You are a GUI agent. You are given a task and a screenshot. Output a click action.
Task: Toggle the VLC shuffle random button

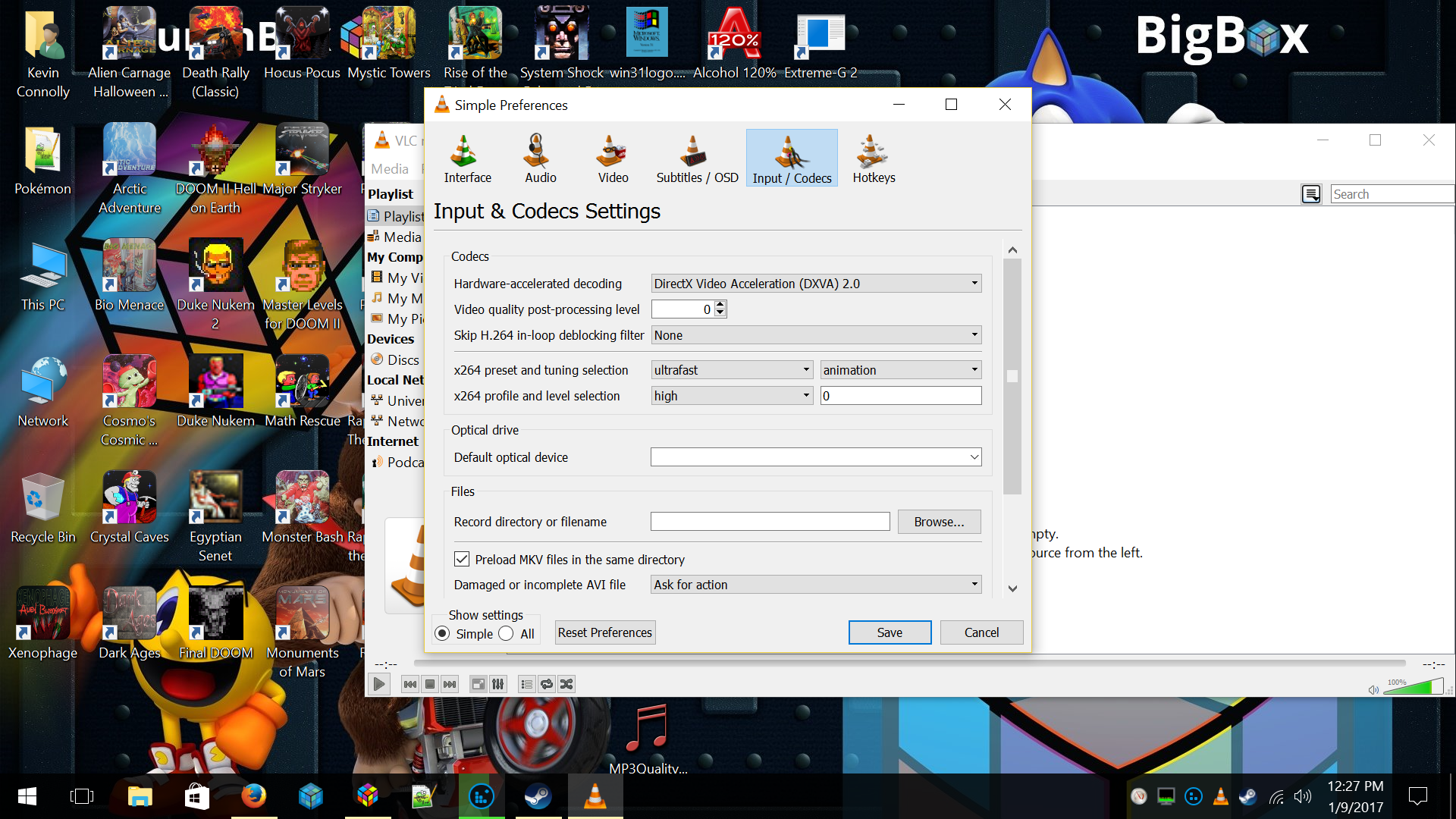tap(566, 684)
